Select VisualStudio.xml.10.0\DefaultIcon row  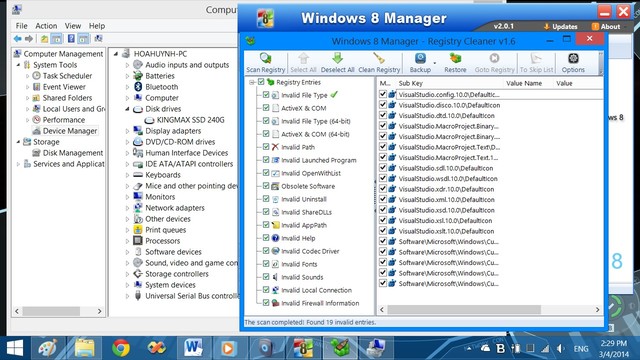pos(447,200)
